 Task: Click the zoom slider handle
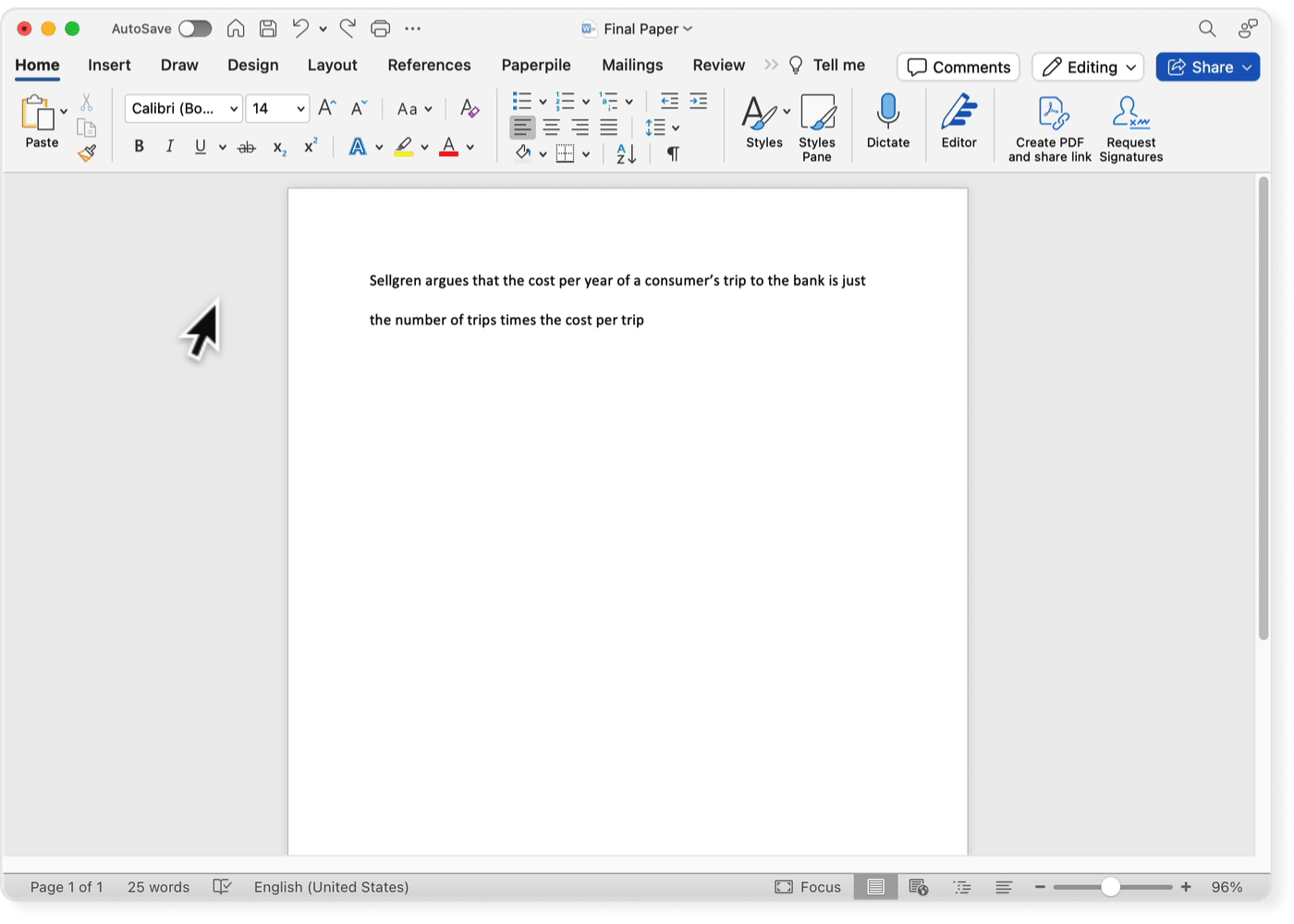point(1111,887)
